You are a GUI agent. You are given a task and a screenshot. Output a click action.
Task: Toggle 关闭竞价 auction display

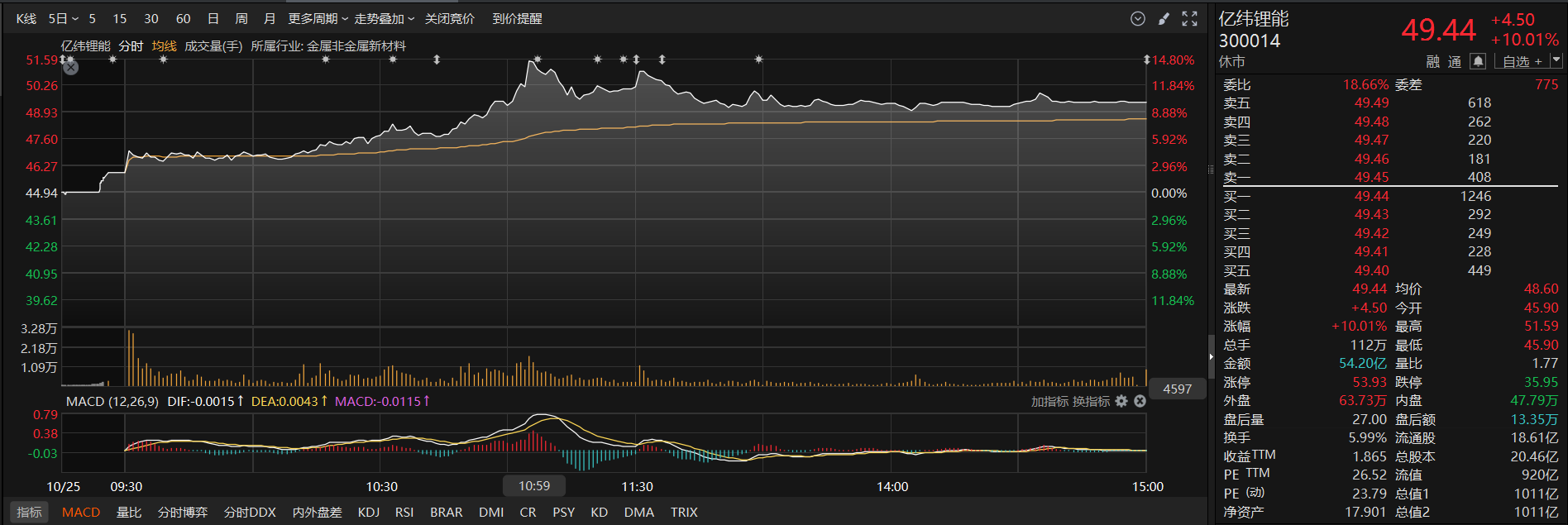(x=449, y=19)
